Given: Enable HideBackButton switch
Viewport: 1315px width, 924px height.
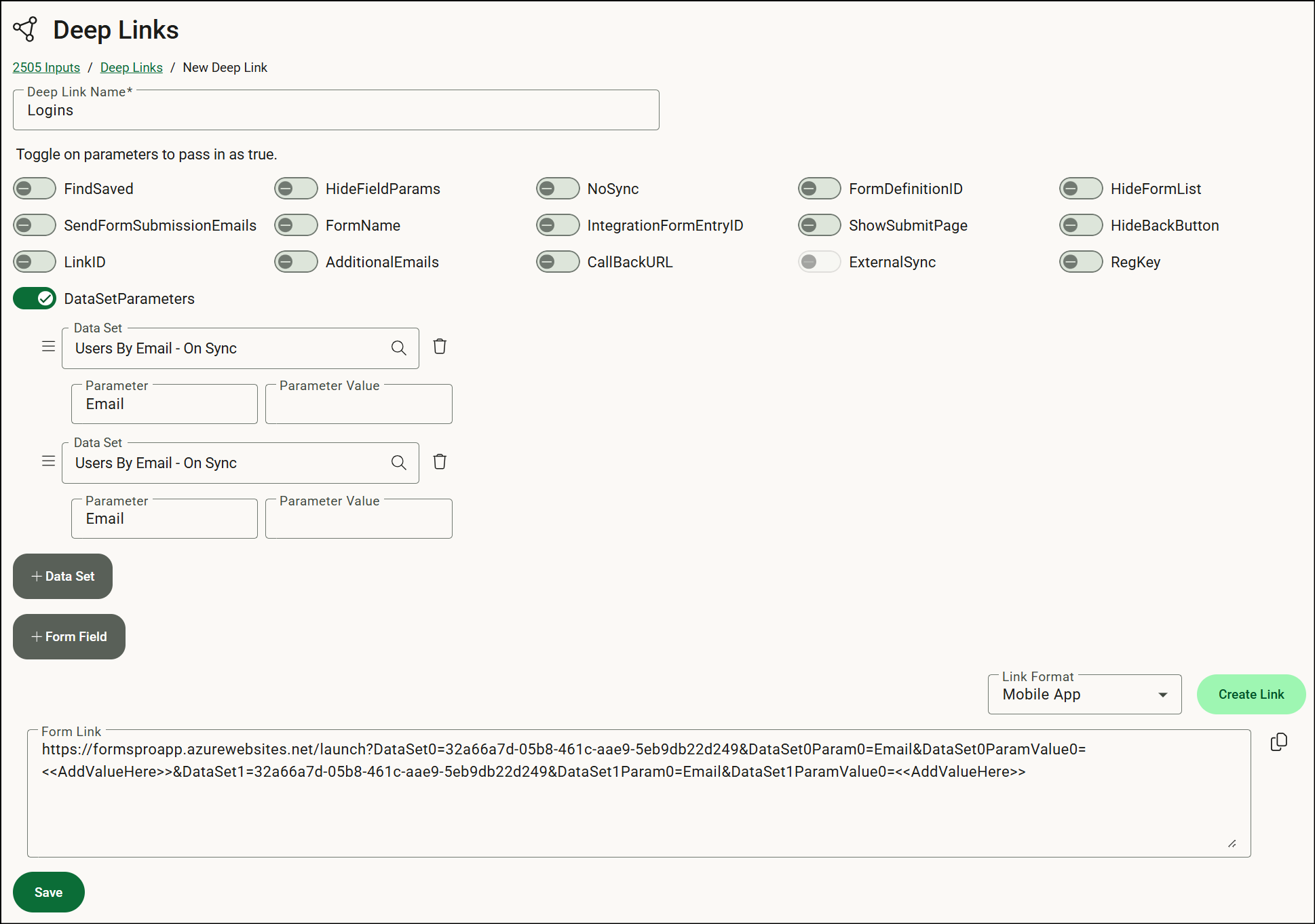Looking at the screenshot, I should pos(1081,225).
